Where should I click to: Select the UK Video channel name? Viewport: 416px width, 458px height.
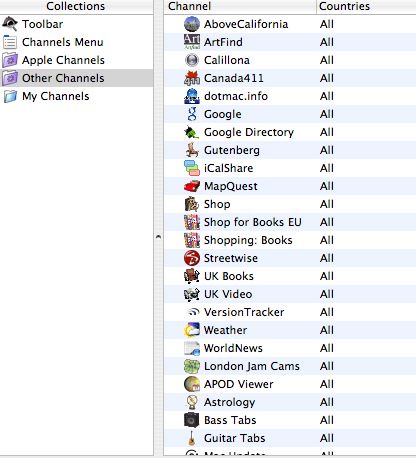(228, 294)
